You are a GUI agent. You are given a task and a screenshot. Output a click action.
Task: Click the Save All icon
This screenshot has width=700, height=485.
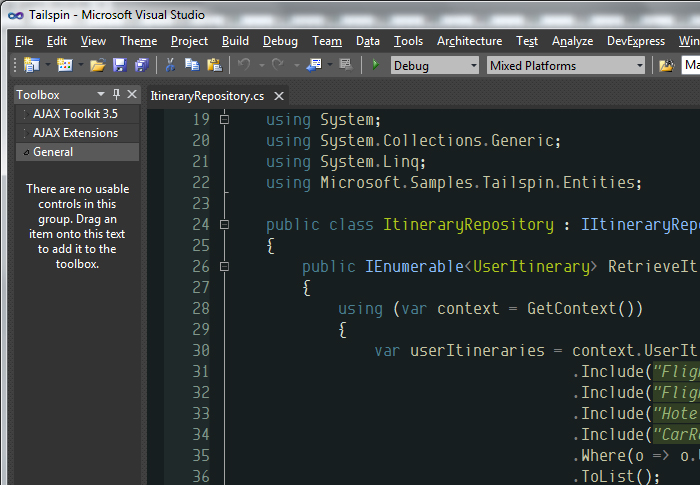point(142,65)
